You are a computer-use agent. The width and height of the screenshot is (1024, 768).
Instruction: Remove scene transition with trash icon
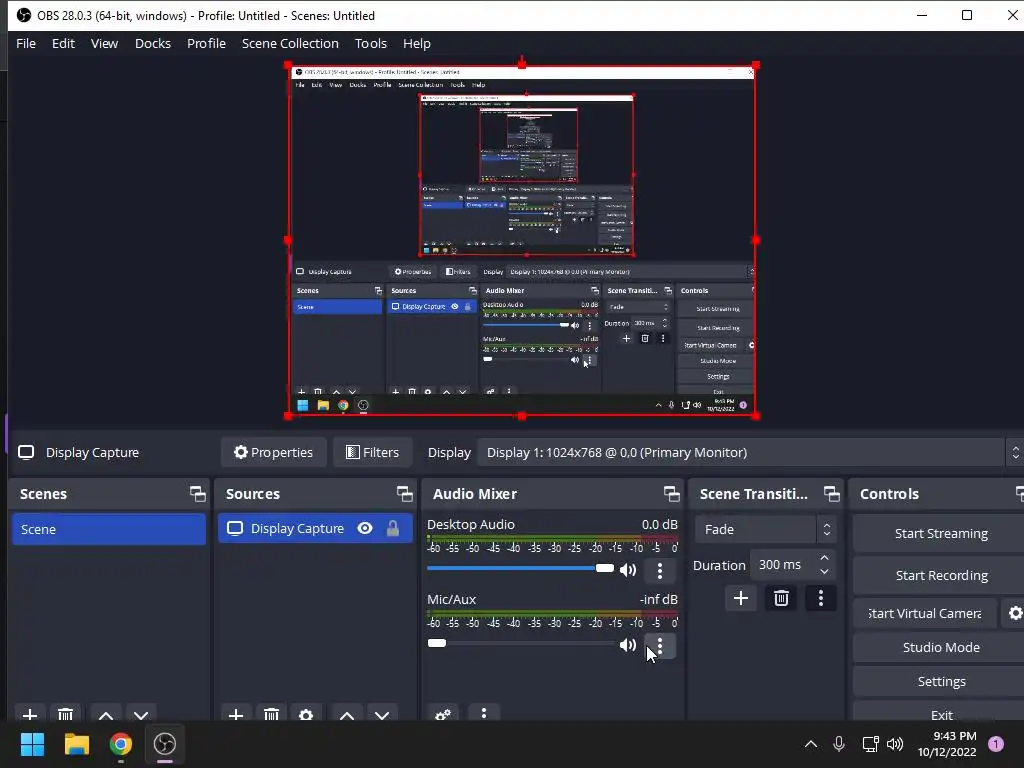pyautogui.click(x=781, y=598)
